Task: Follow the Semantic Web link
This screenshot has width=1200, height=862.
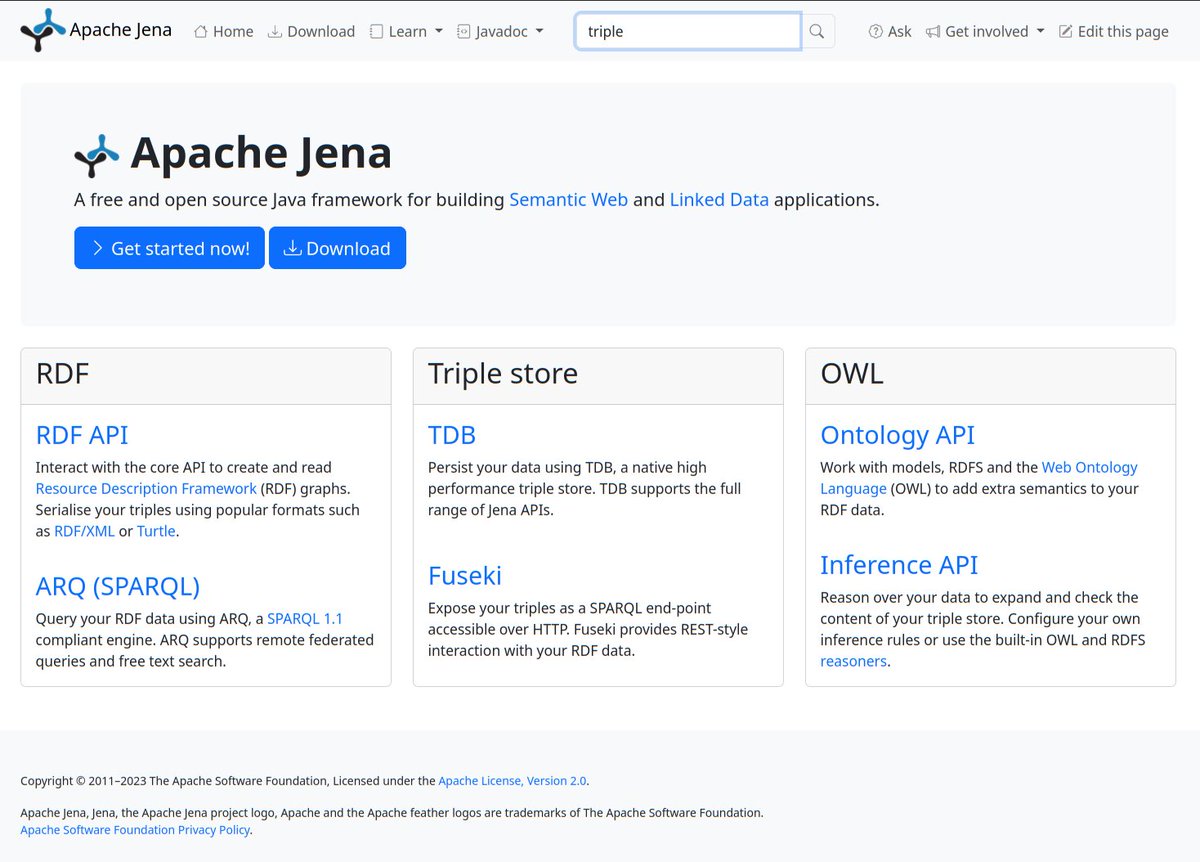Action: pos(569,199)
